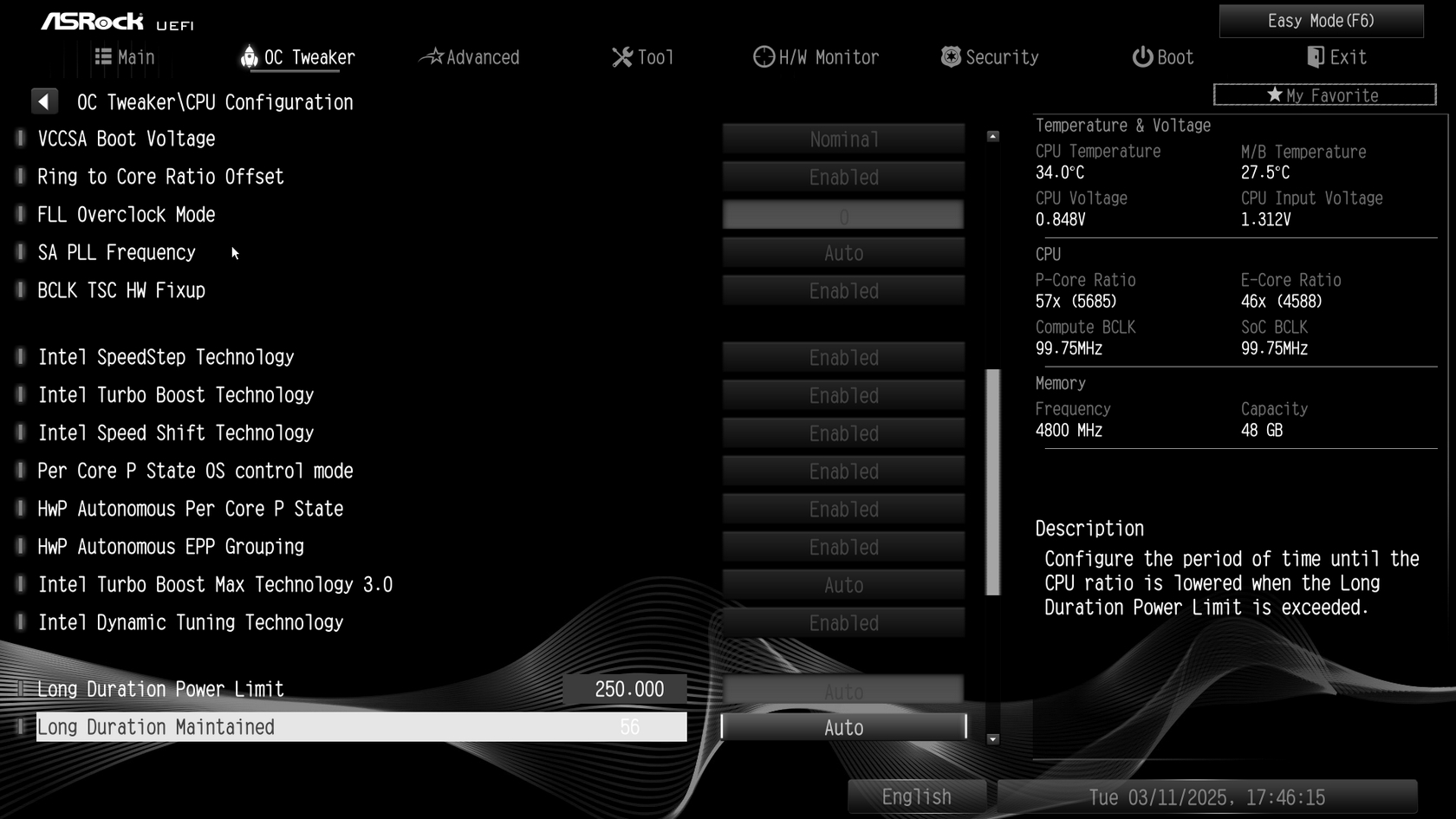
Task: Click the Advanced tab star icon
Action: [432, 56]
